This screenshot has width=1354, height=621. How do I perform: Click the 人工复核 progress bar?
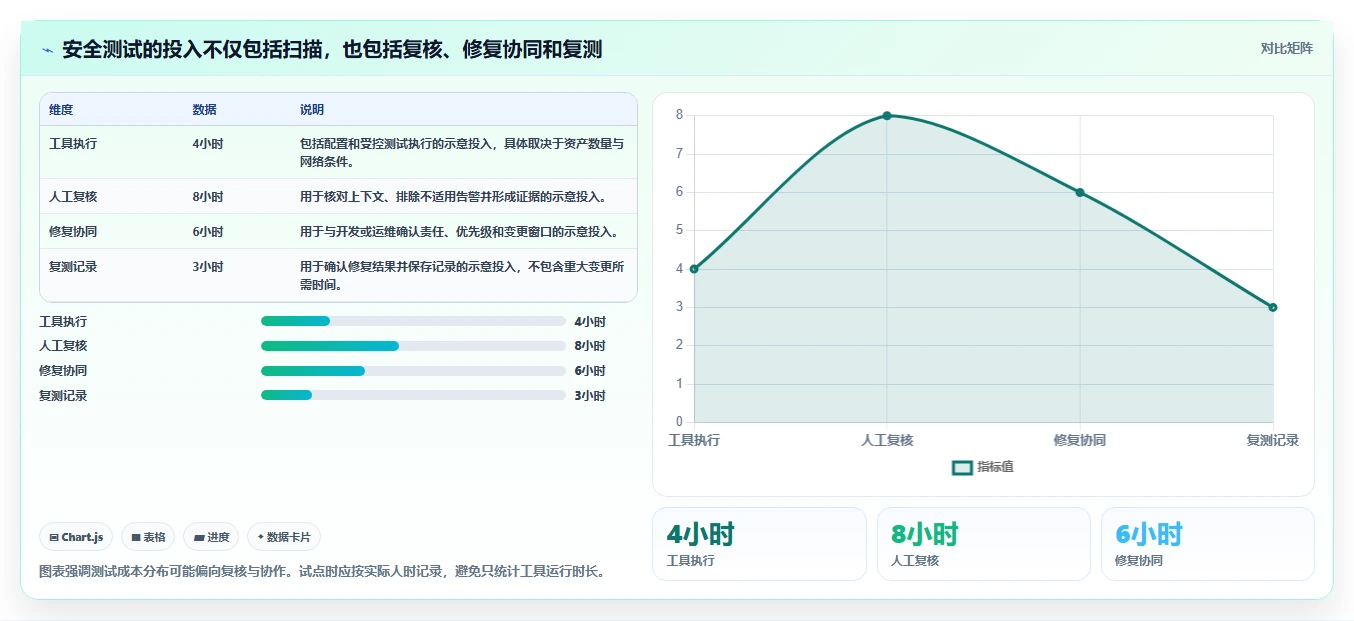(x=413, y=346)
